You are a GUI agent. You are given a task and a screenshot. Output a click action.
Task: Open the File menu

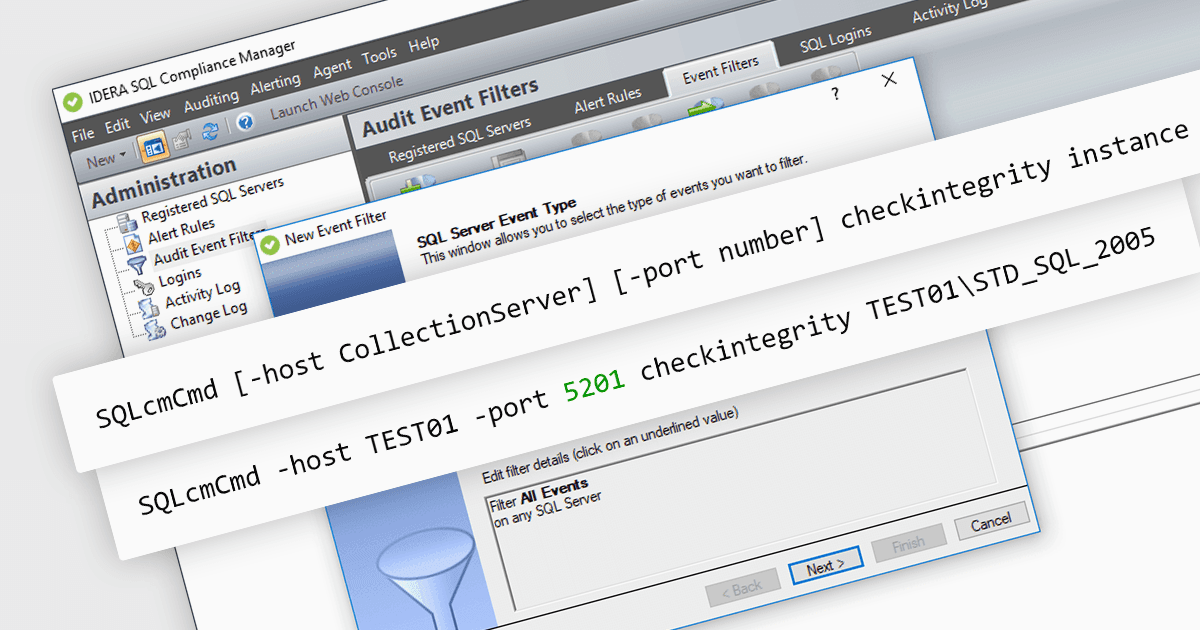83,132
